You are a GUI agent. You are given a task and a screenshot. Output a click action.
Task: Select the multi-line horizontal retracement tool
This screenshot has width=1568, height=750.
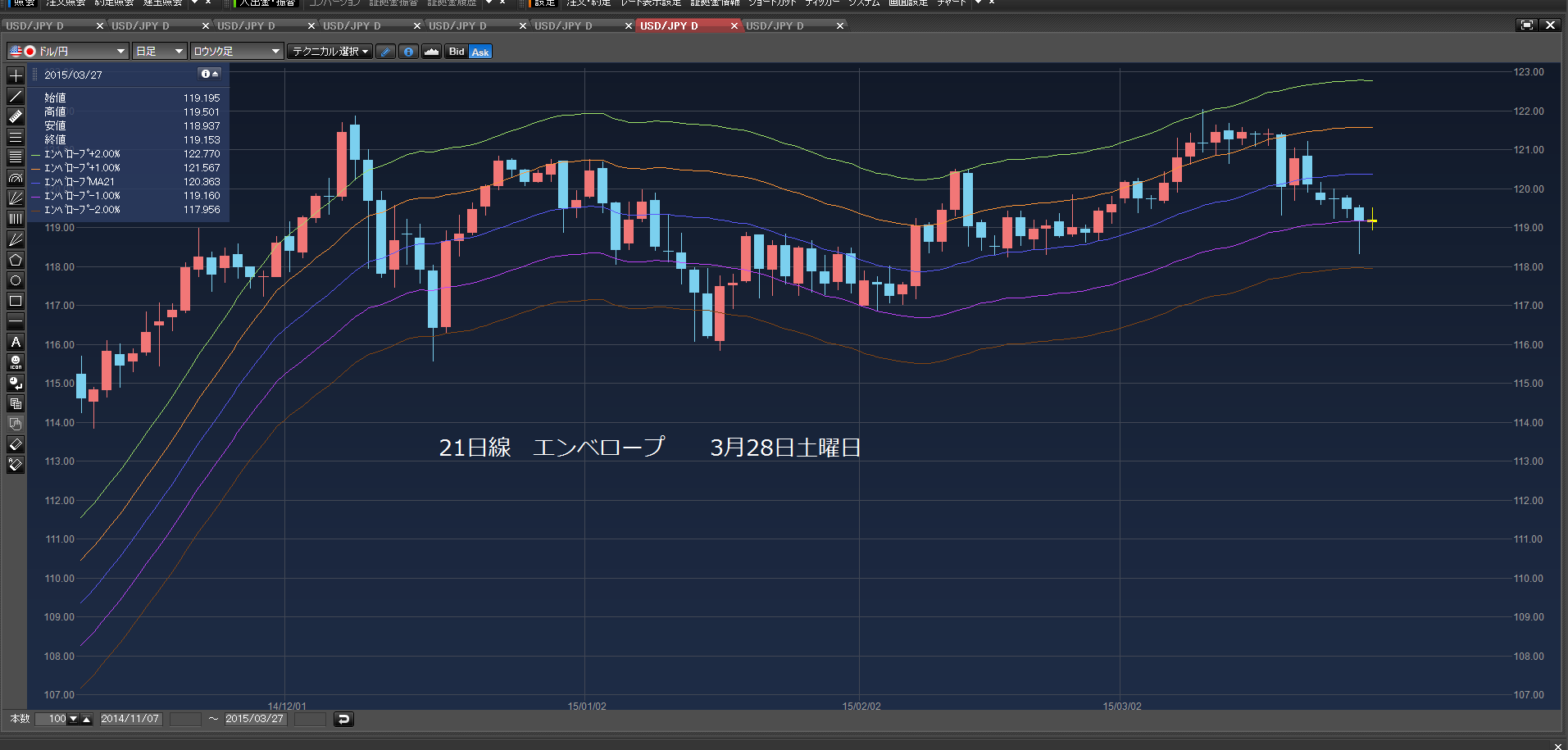tap(16, 157)
